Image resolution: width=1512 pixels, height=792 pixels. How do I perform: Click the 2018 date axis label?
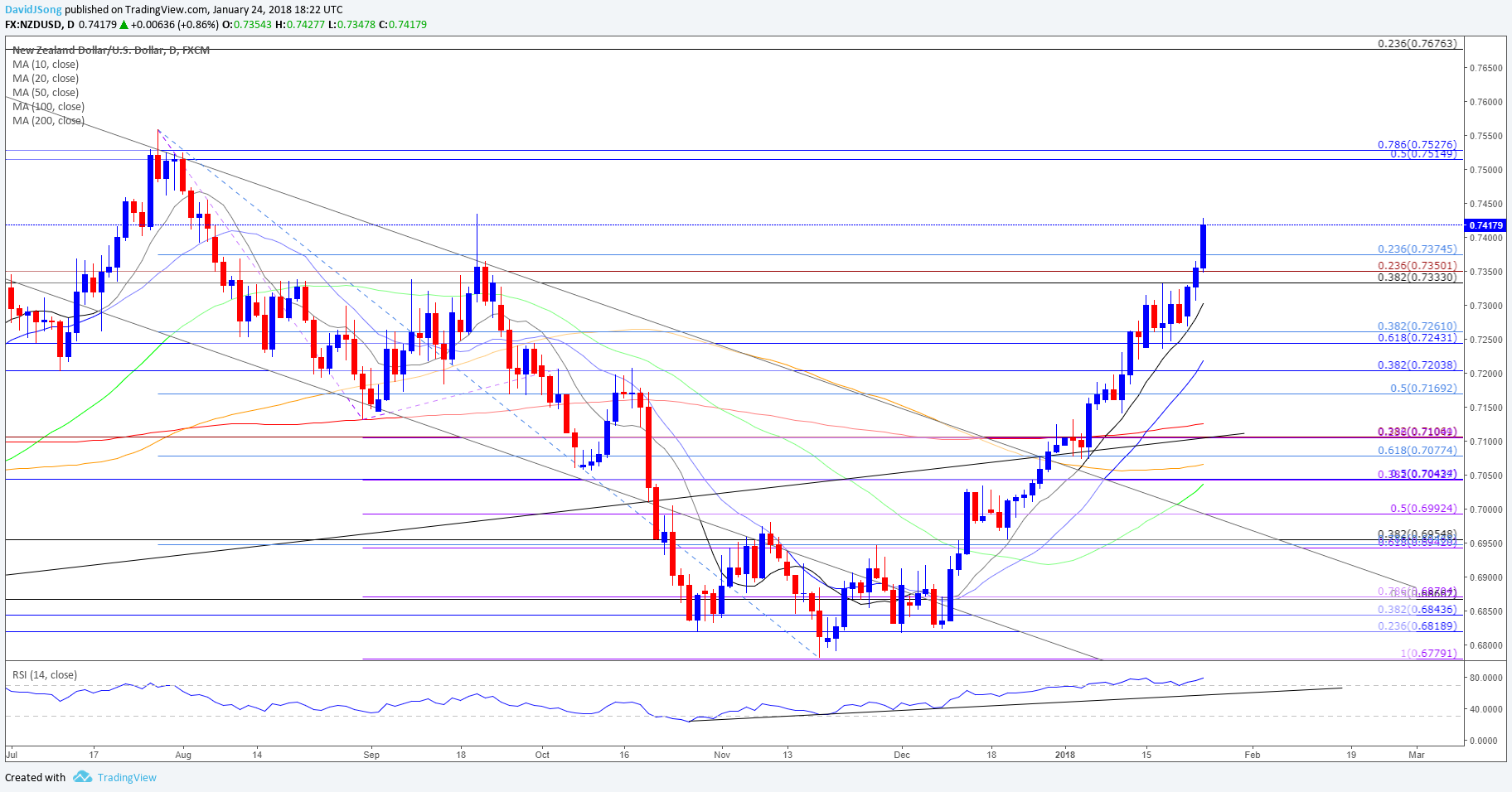click(1065, 755)
